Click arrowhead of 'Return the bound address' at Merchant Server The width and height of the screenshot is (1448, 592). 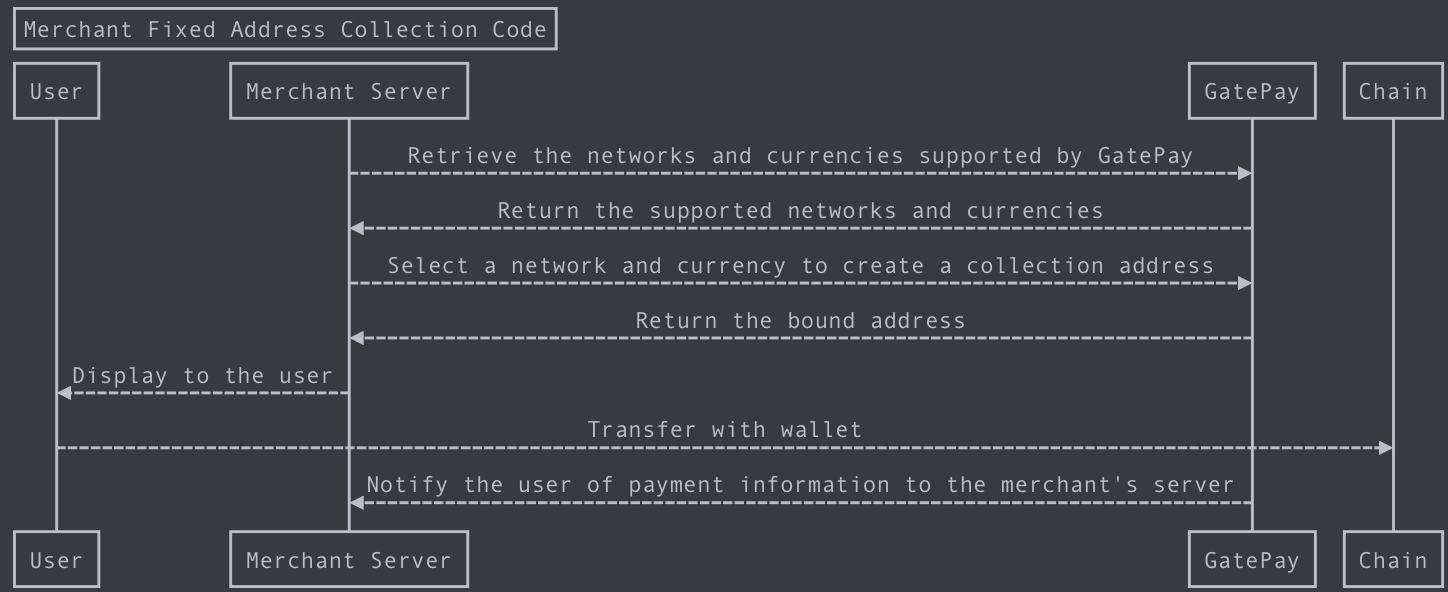pos(357,338)
